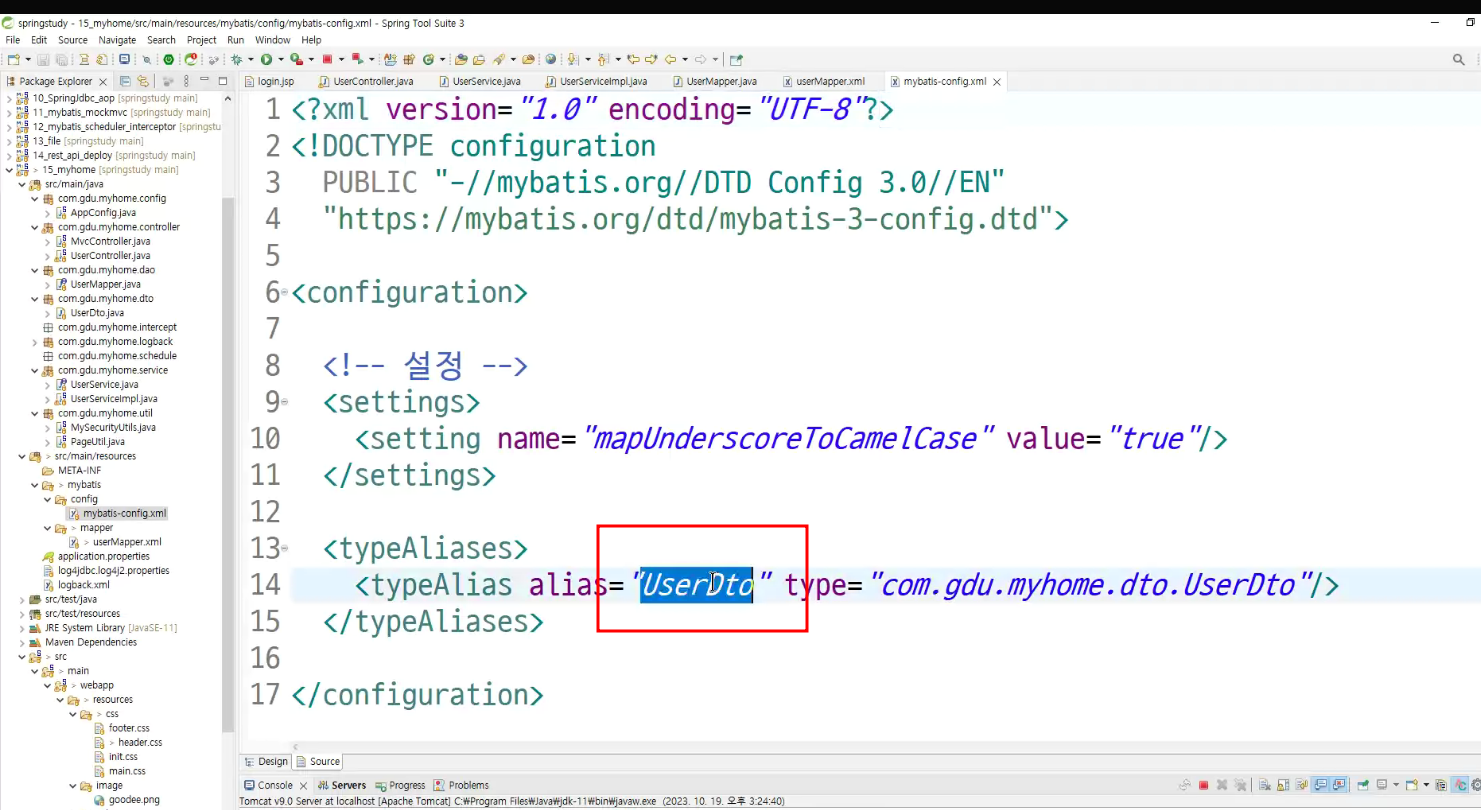Select PageUtil.java in Package Explorer
Screen dimensions: 1481x810
[97, 442]
